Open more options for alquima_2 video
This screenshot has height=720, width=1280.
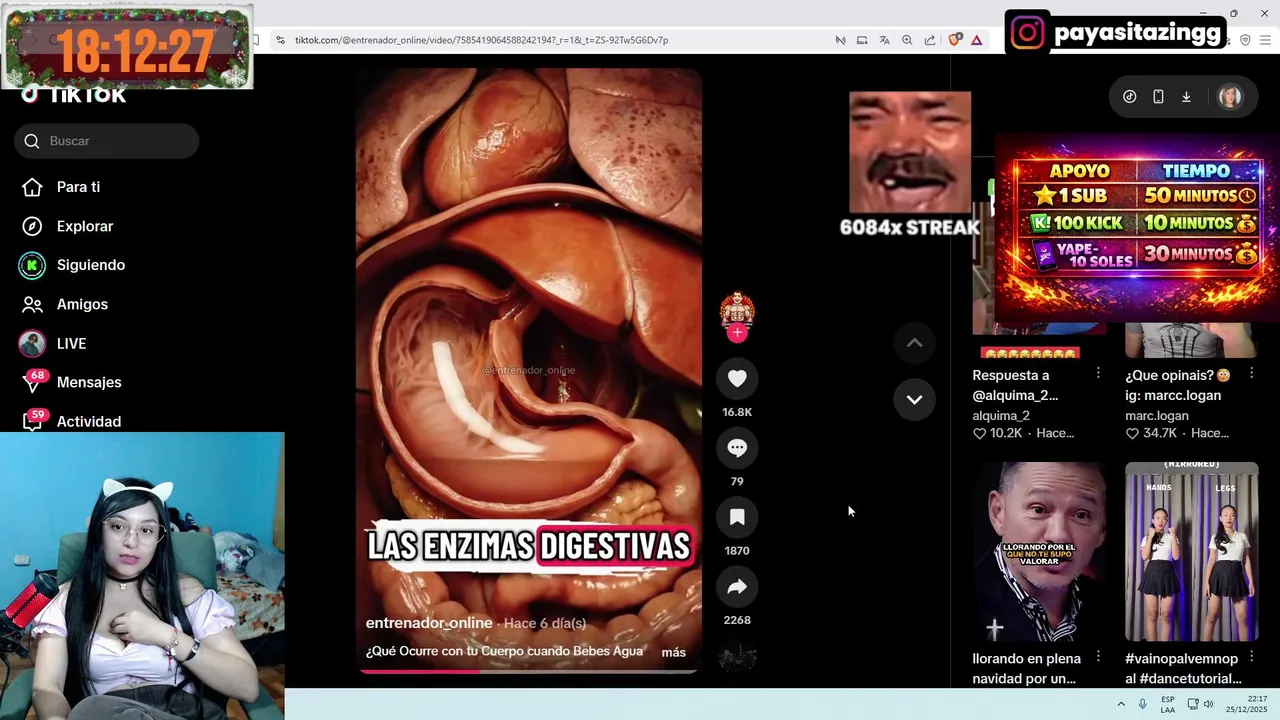click(x=1098, y=373)
